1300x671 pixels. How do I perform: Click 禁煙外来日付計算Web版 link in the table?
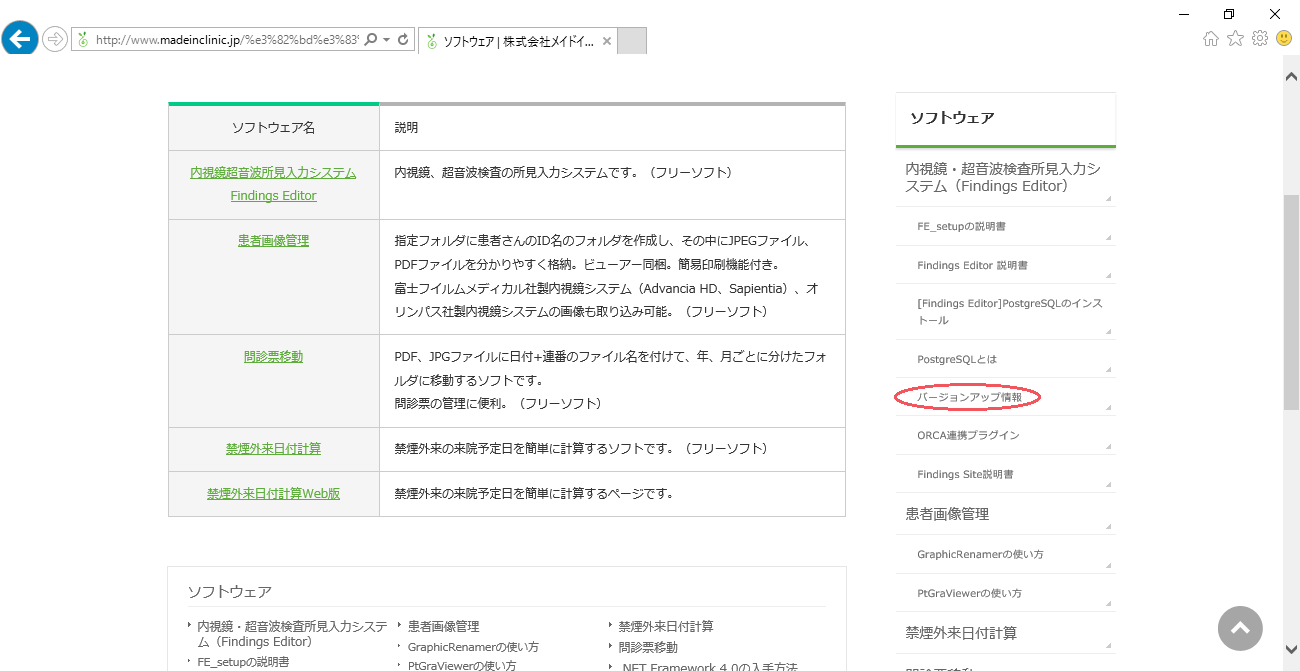click(x=273, y=493)
